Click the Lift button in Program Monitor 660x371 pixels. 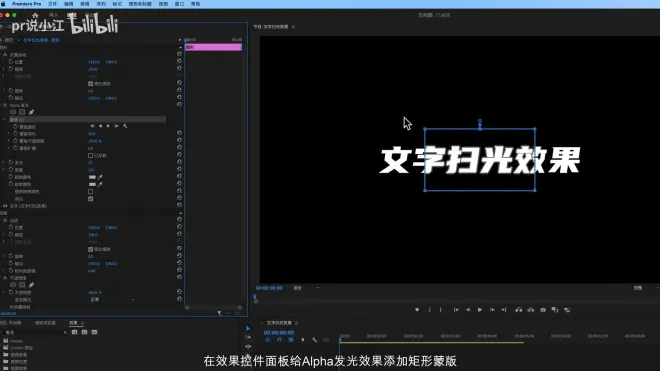[519, 310]
